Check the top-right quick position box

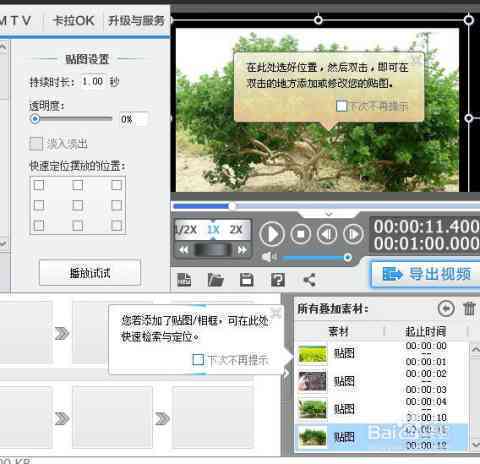tap(116, 185)
